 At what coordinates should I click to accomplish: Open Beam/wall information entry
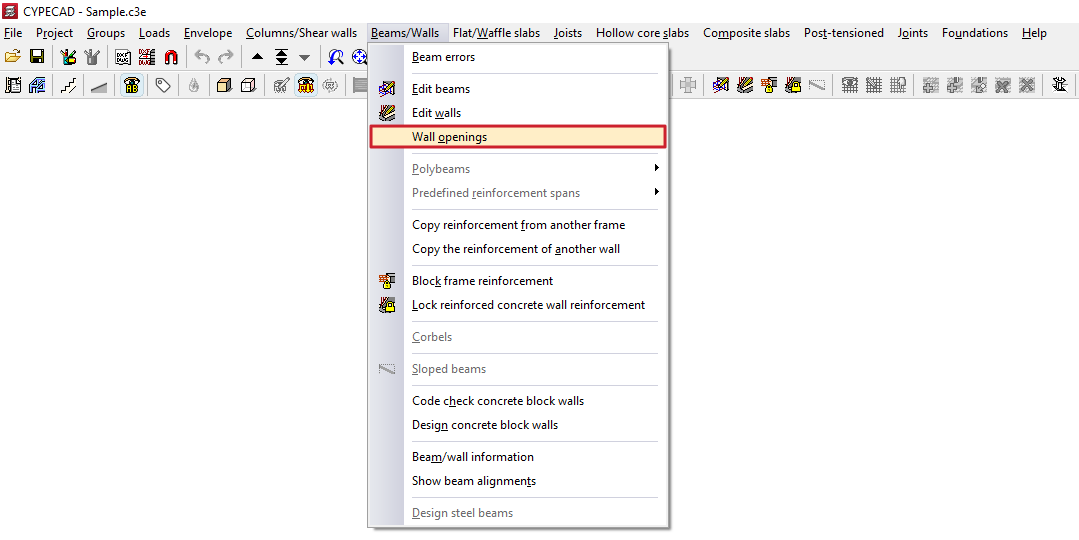(x=517, y=457)
